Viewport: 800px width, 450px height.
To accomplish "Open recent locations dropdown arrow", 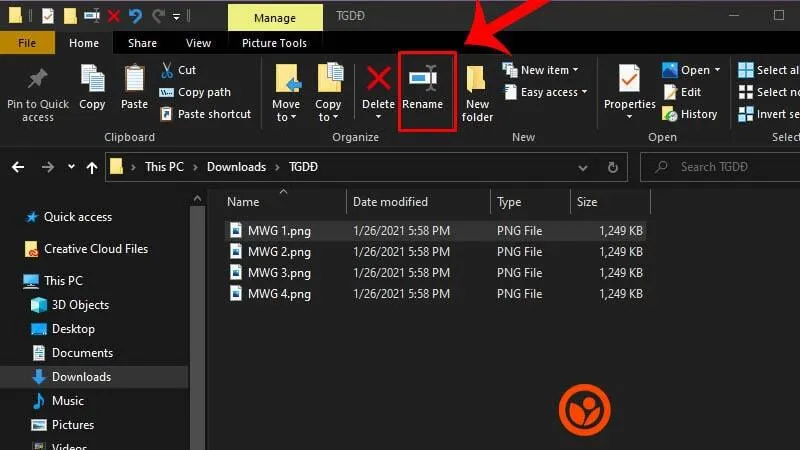I will pos(71,166).
